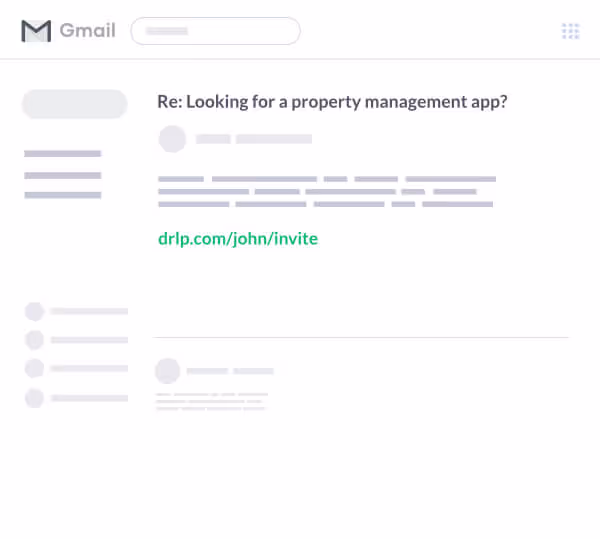Open the Google apps grid icon
Viewport: 600px width, 539px height.
tap(570, 31)
